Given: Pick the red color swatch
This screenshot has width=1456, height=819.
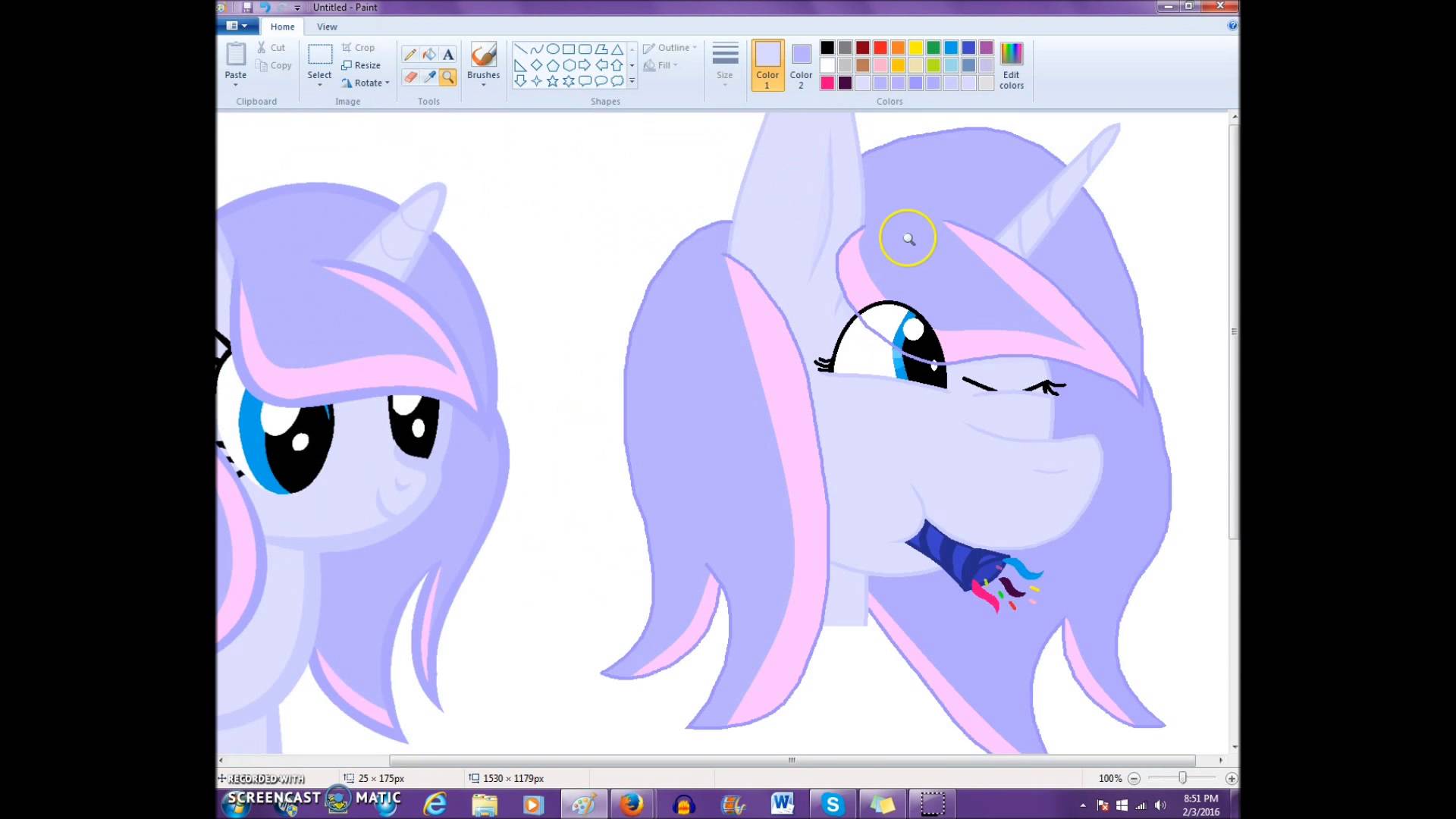Looking at the screenshot, I should 880,48.
